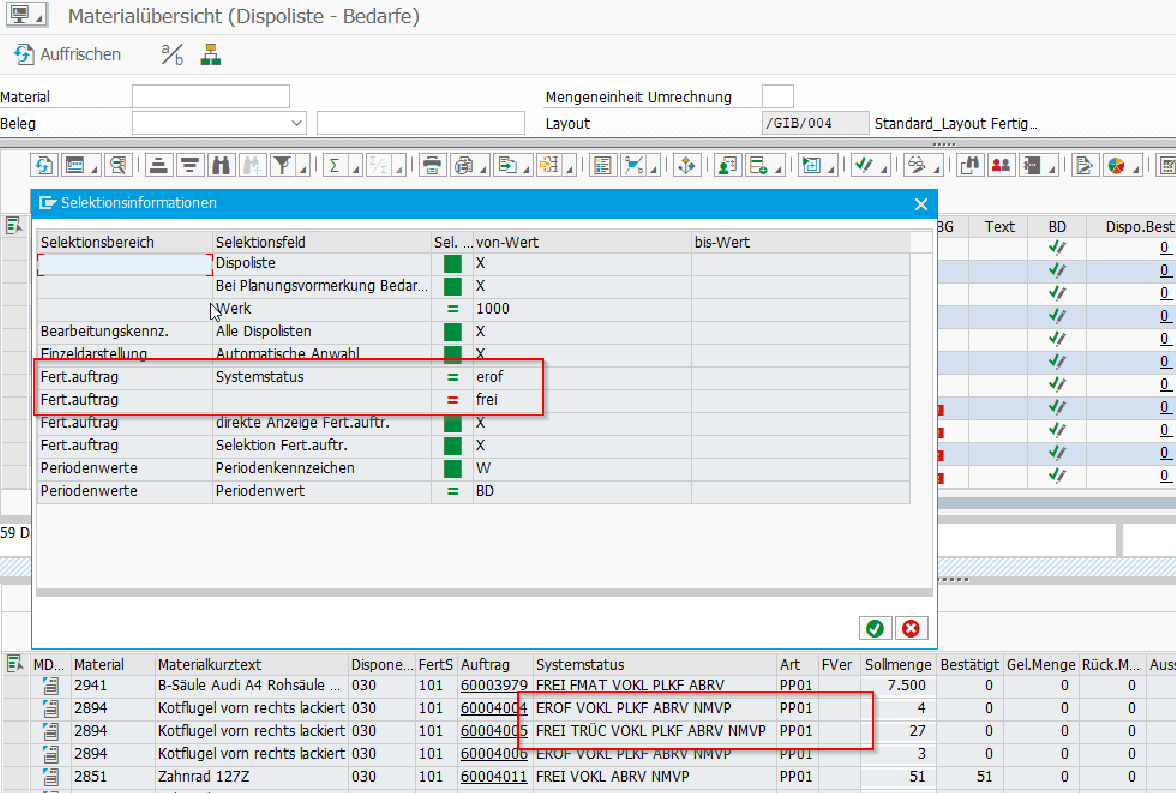Sort ascending using toolbar icon
Viewport: 1176px width, 793px height.
pos(160,165)
